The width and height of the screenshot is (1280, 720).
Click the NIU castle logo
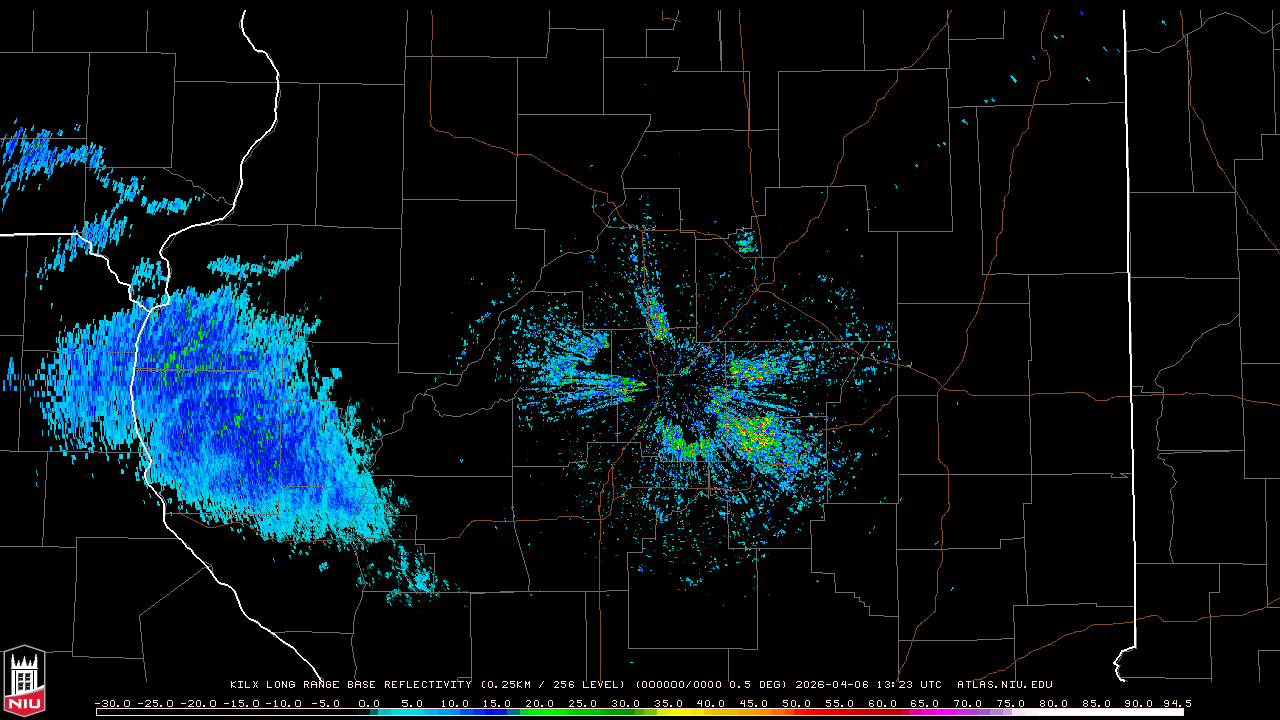24,683
